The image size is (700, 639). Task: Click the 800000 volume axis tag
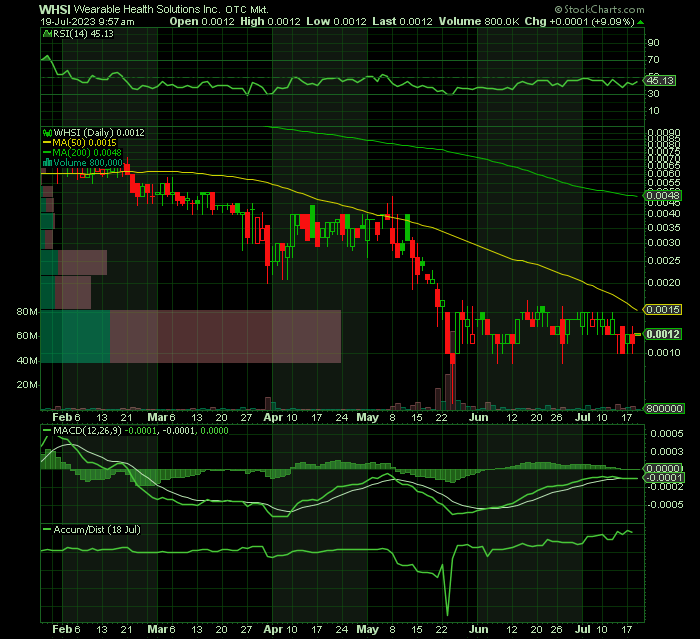(x=664, y=409)
